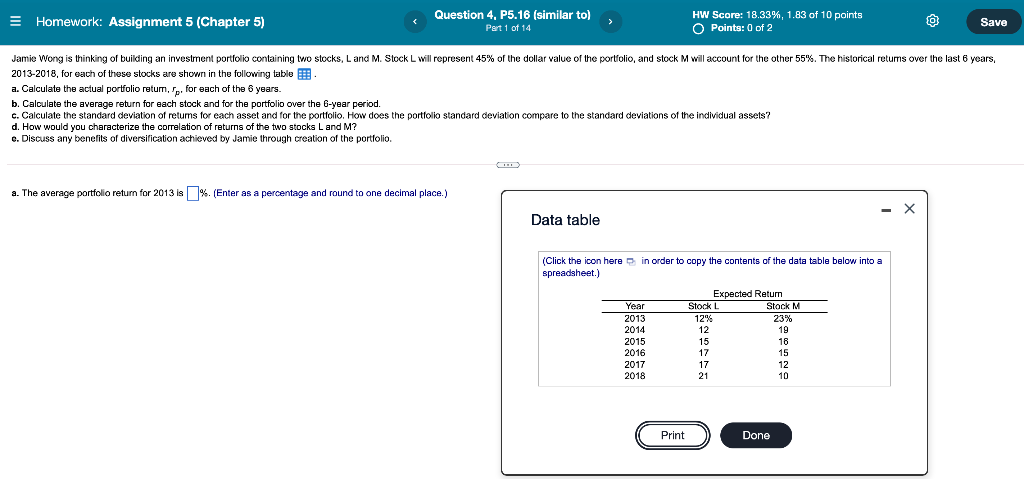Select the 2018 year cell
This screenshot has height=479, width=1024.
(635, 376)
